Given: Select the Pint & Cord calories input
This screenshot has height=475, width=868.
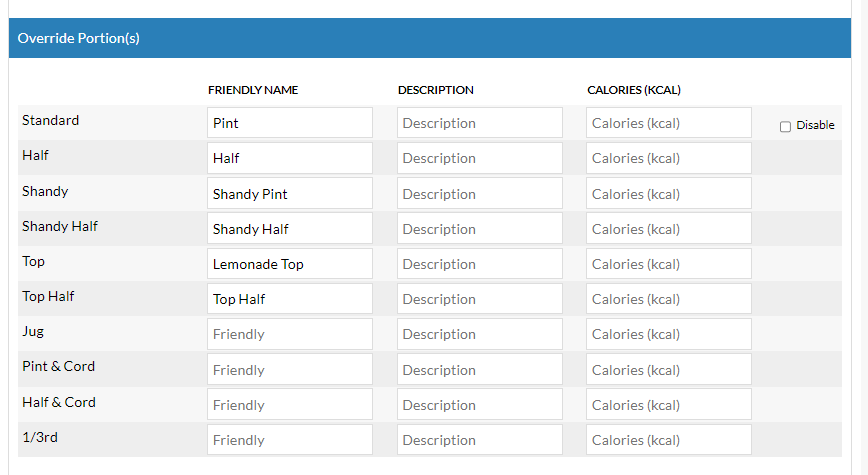Looking at the screenshot, I should pos(668,370).
